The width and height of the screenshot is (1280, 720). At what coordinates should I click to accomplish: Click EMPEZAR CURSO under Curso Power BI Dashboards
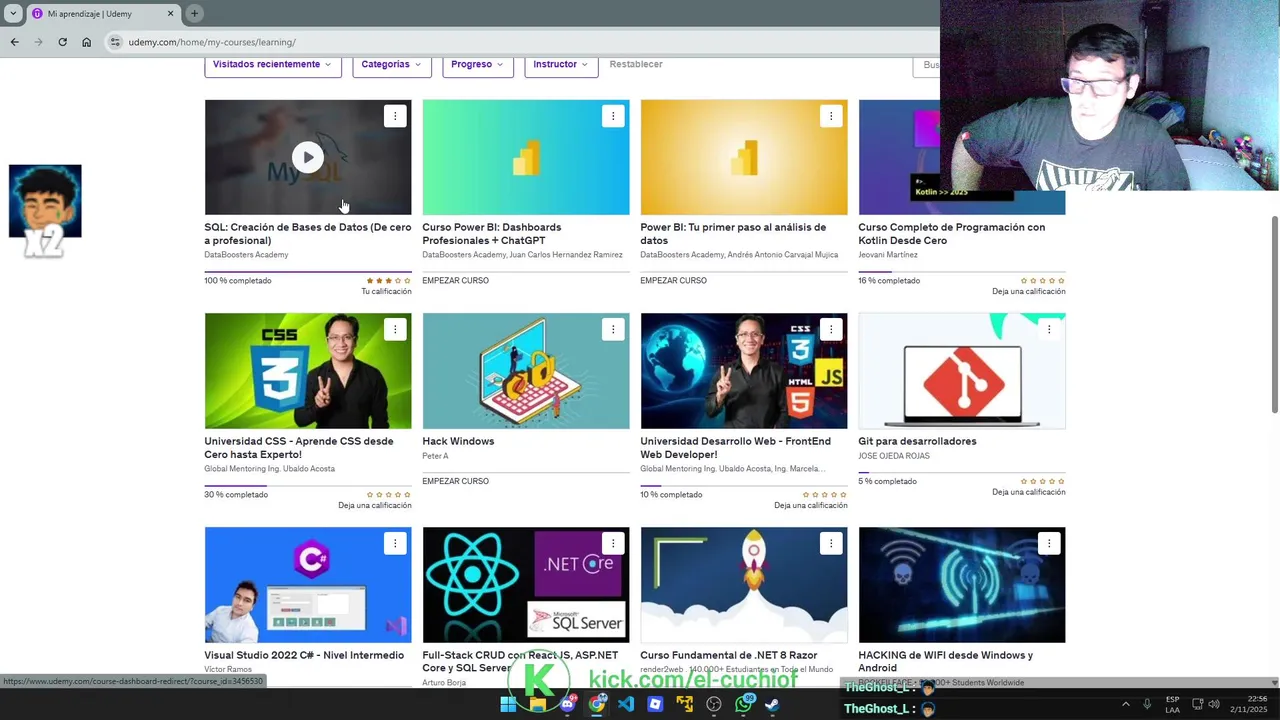pyautogui.click(x=455, y=280)
